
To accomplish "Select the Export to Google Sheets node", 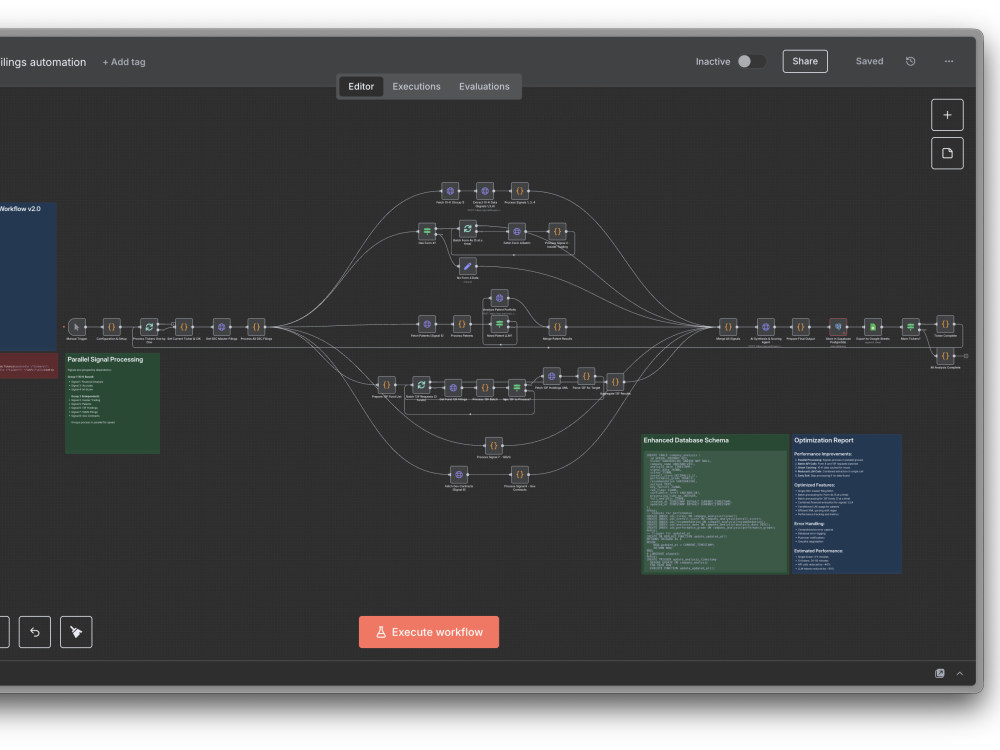I will click(x=873, y=327).
